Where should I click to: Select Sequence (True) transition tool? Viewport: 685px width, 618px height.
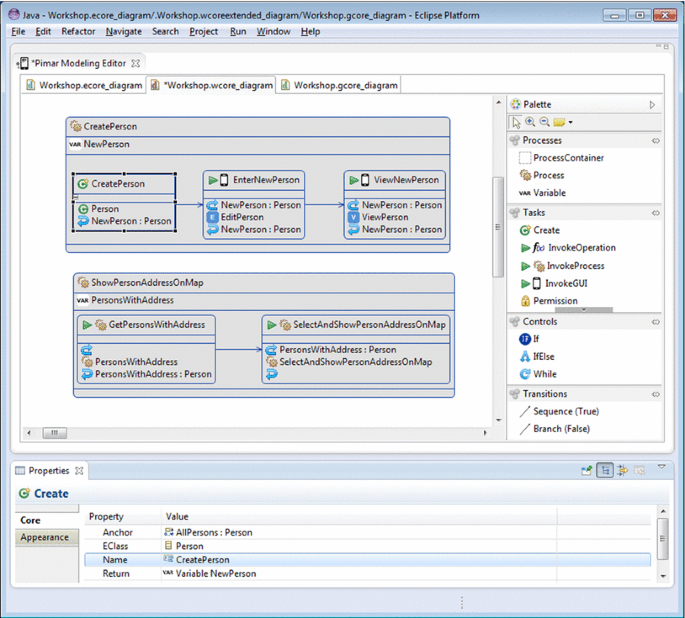[559, 411]
